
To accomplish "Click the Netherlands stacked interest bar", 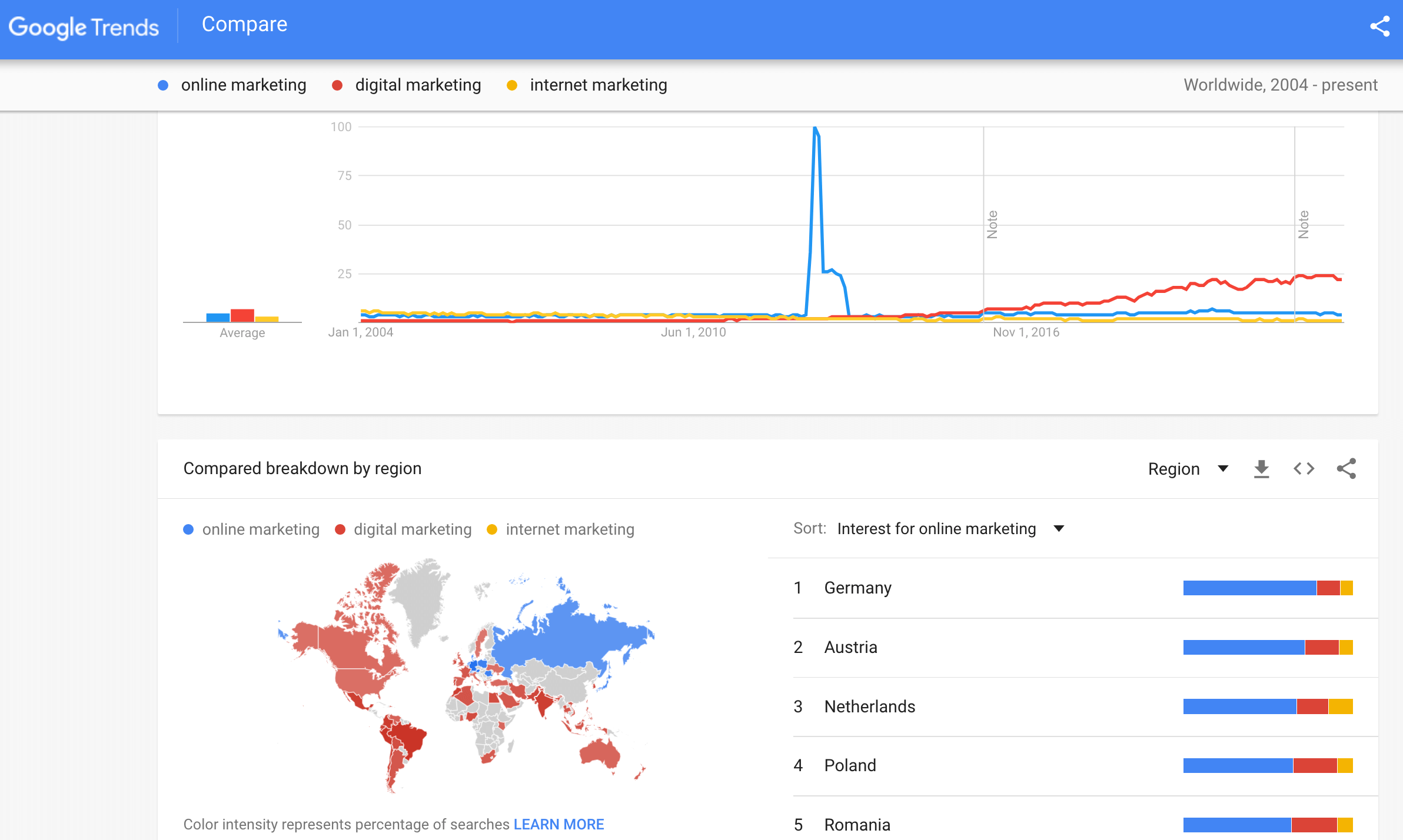I will [1268, 706].
